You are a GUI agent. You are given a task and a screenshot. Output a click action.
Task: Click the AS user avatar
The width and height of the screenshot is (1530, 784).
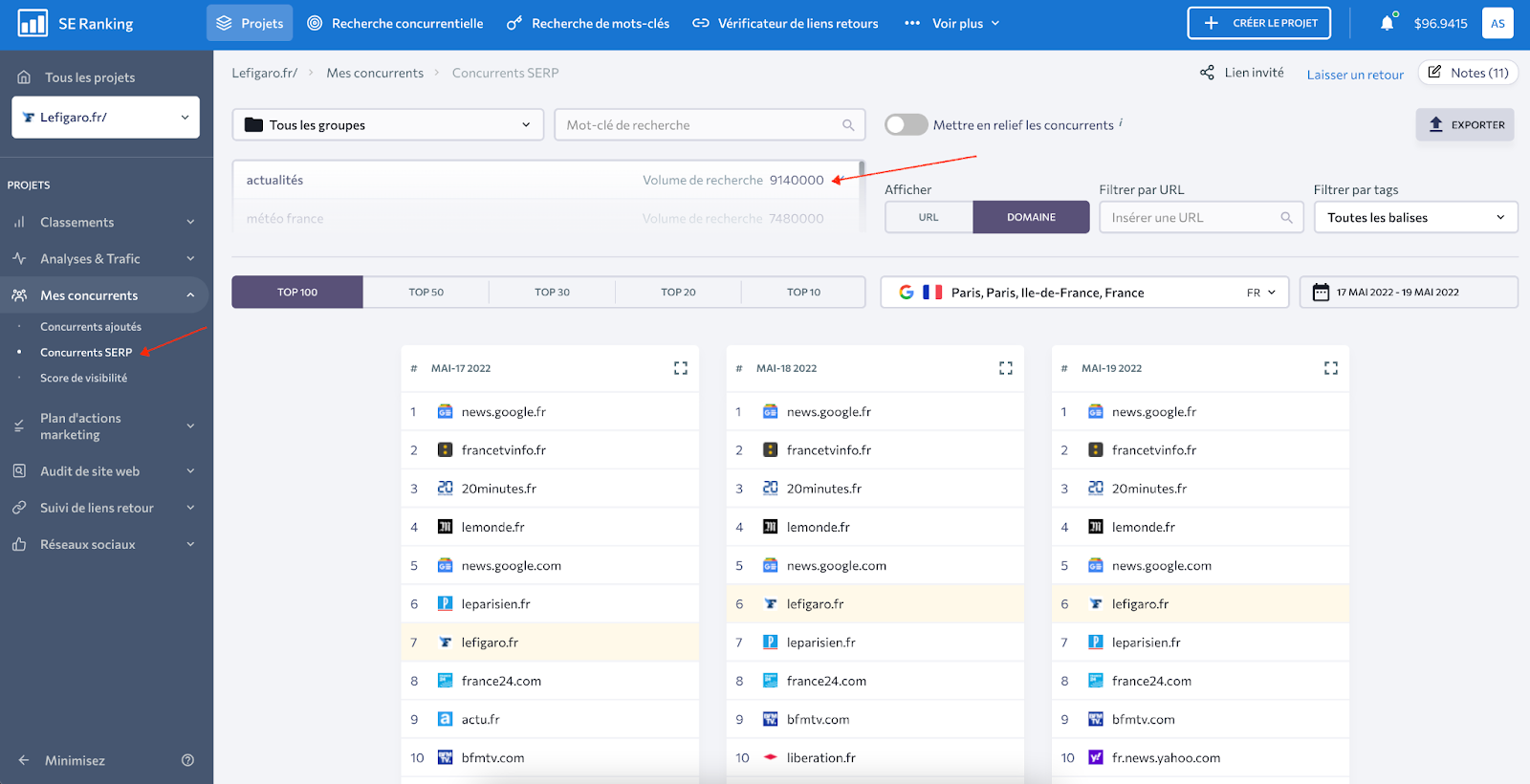[x=1497, y=23]
